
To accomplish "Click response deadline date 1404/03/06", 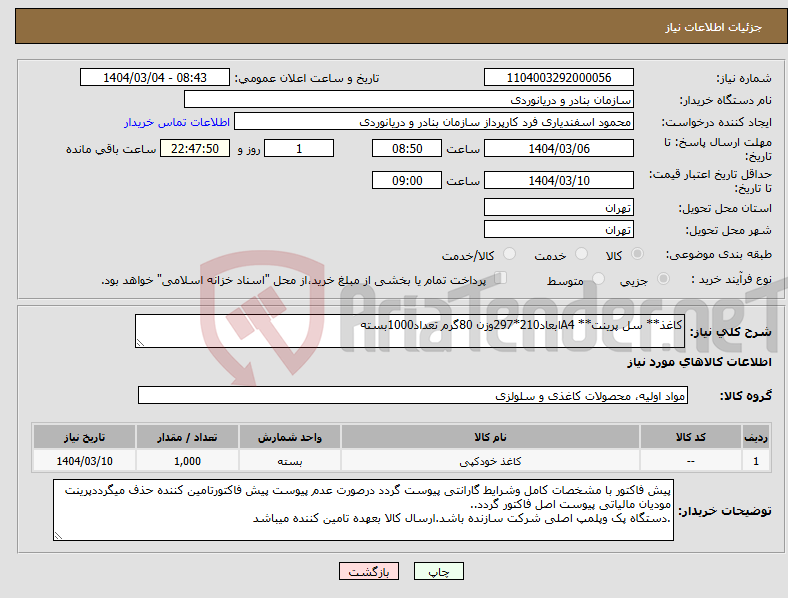I will (x=559, y=148).
